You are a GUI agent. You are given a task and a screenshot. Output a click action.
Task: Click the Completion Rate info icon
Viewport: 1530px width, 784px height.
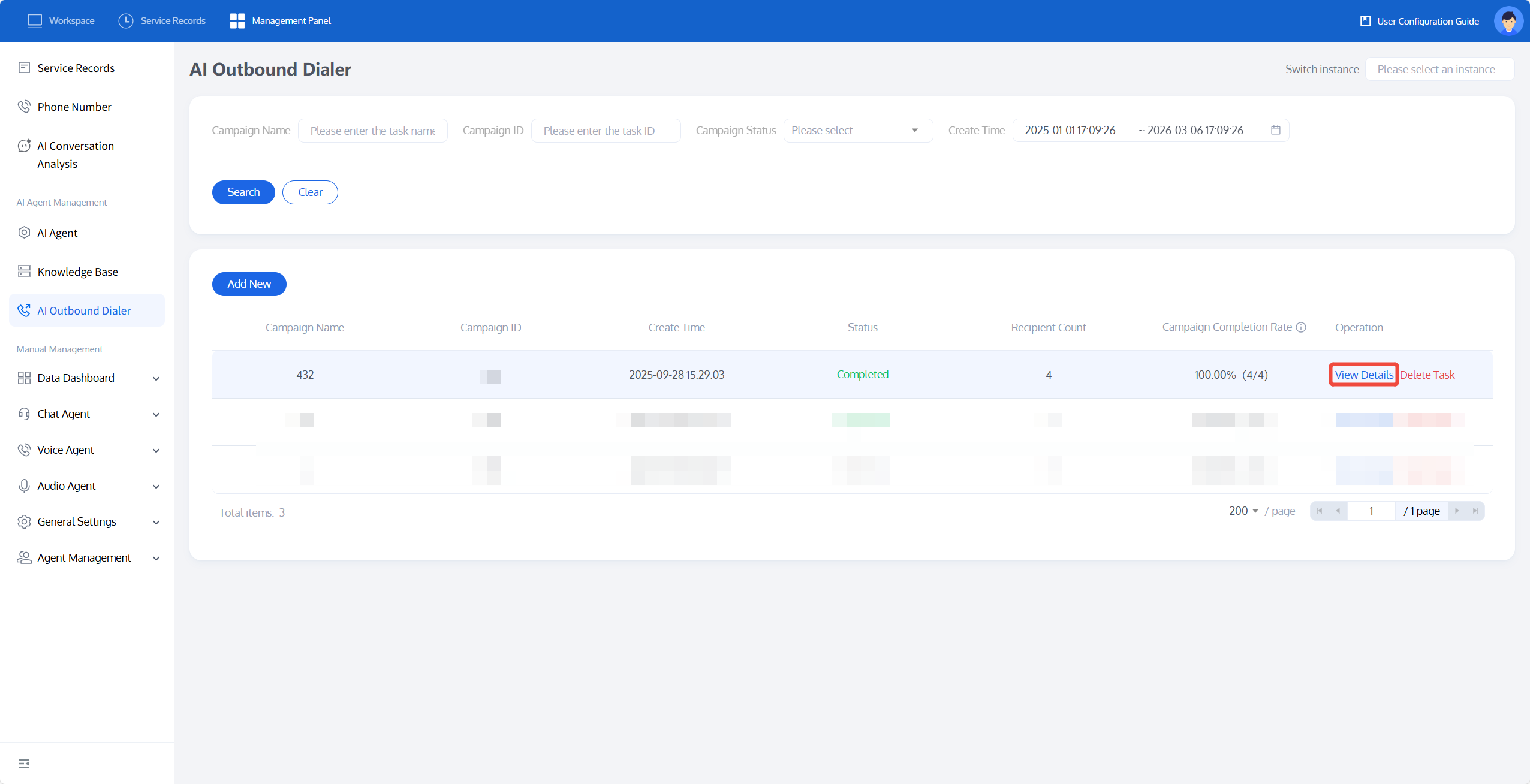click(1301, 327)
